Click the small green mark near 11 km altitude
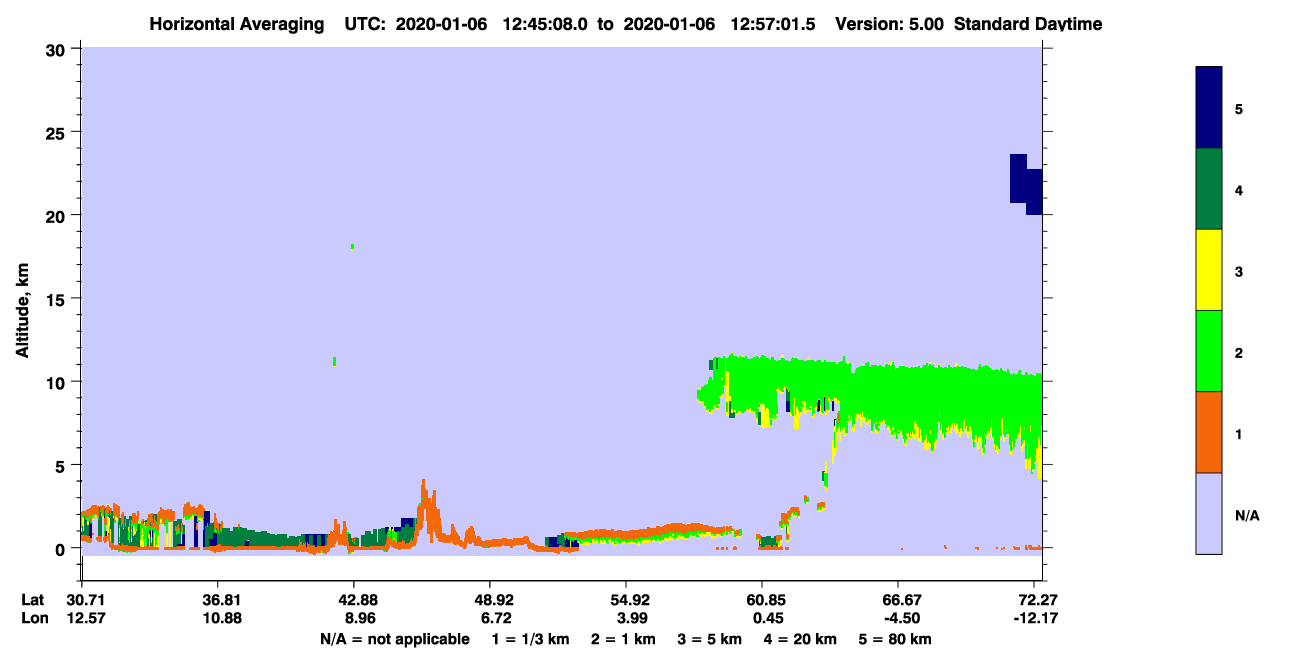 (334, 361)
